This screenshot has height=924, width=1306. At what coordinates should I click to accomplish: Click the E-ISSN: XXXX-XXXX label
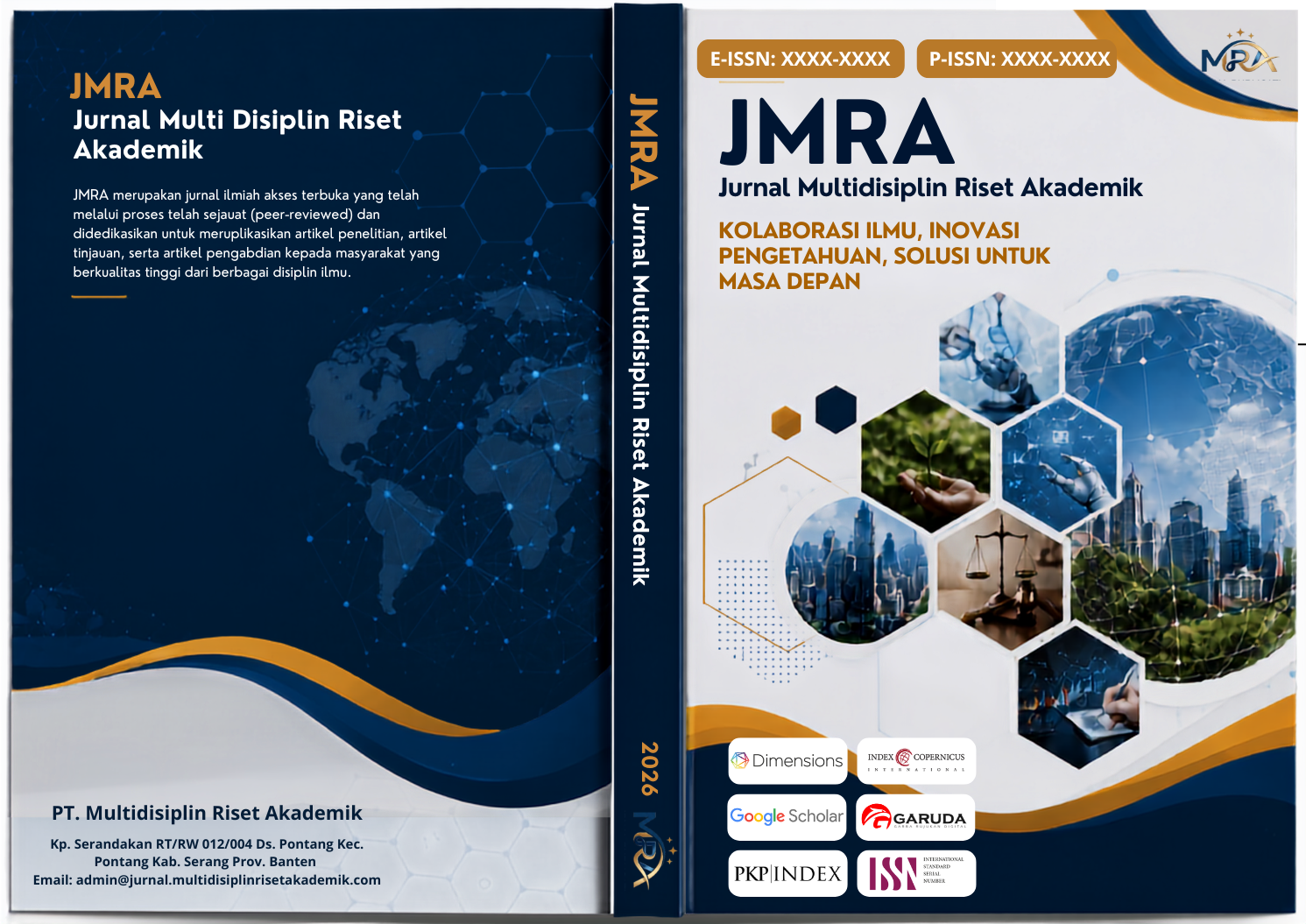(801, 59)
